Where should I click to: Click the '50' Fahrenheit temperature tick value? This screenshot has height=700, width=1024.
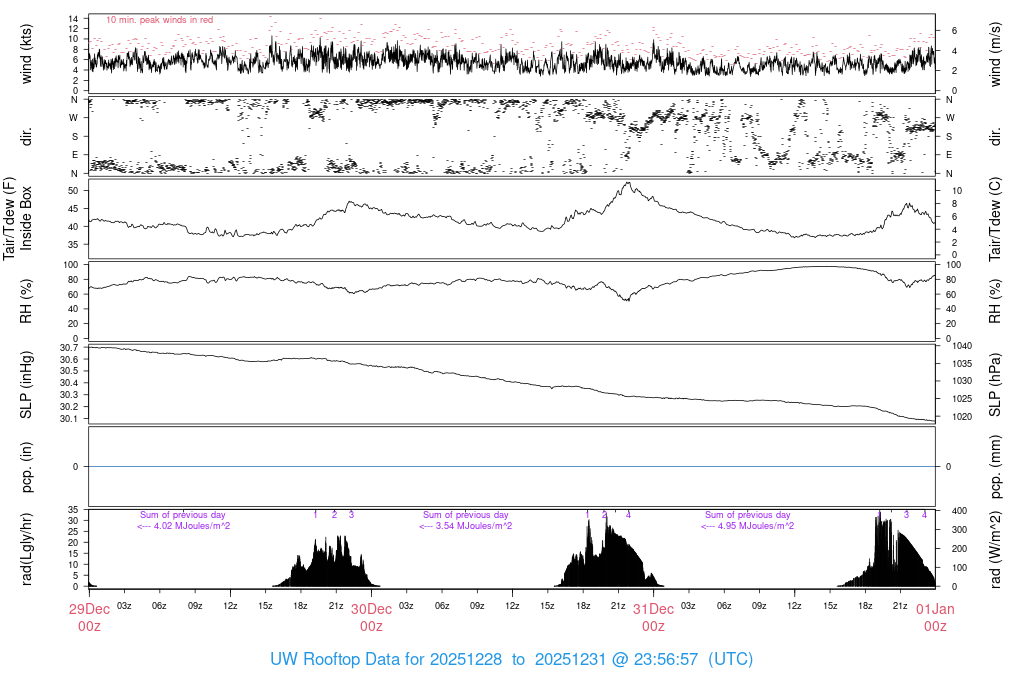[x=73, y=191]
